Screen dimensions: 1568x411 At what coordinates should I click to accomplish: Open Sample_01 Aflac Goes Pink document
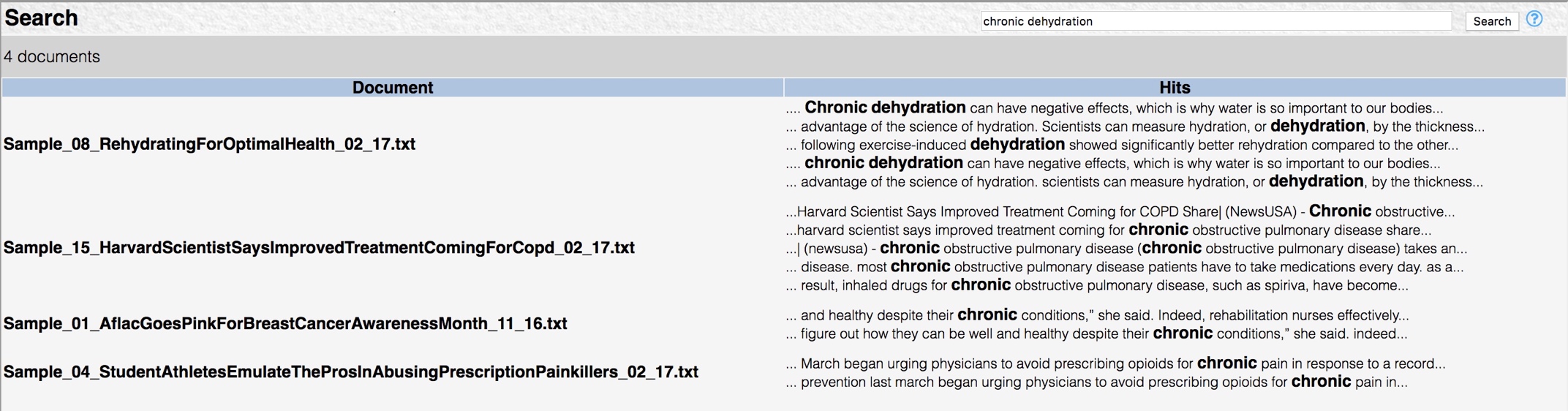(285, 323)
